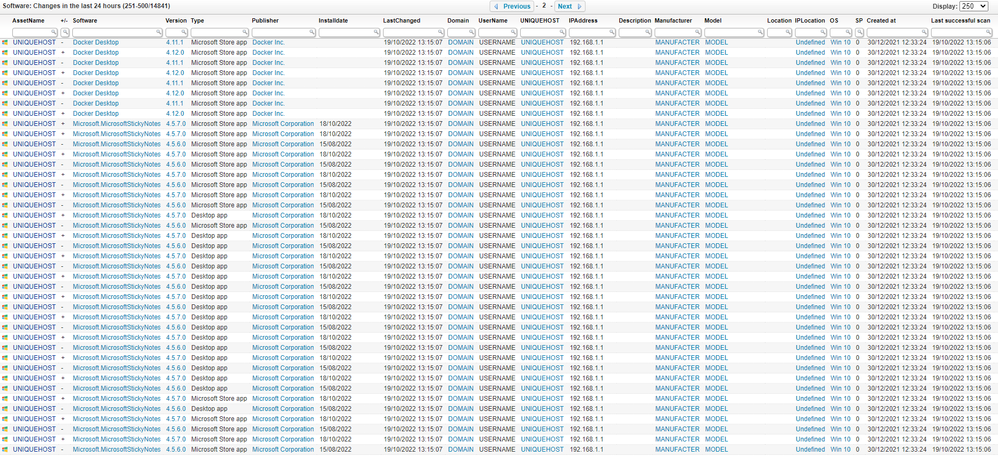Click the magnifier icon in the Publisher filter
The height and width of the screenshot is (456, 998).
tap(310, 33)
